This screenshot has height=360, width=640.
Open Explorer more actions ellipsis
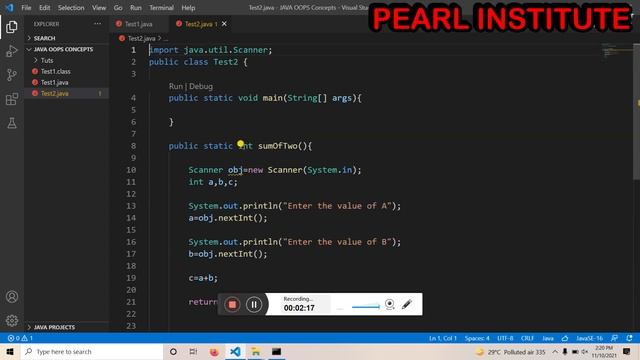tap(98, 24)
